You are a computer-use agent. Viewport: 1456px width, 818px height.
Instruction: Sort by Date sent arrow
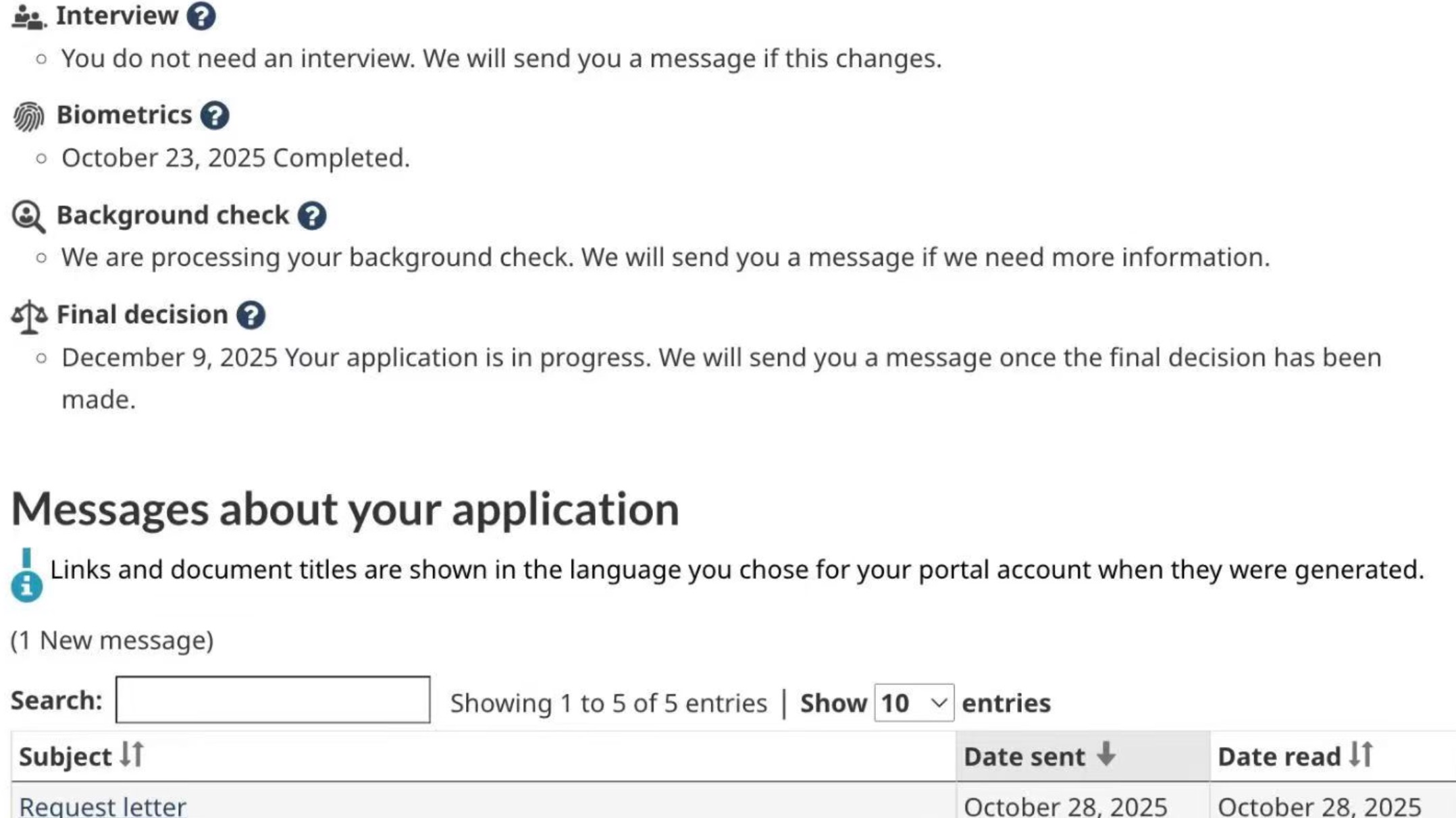[x=1106, y=755]
